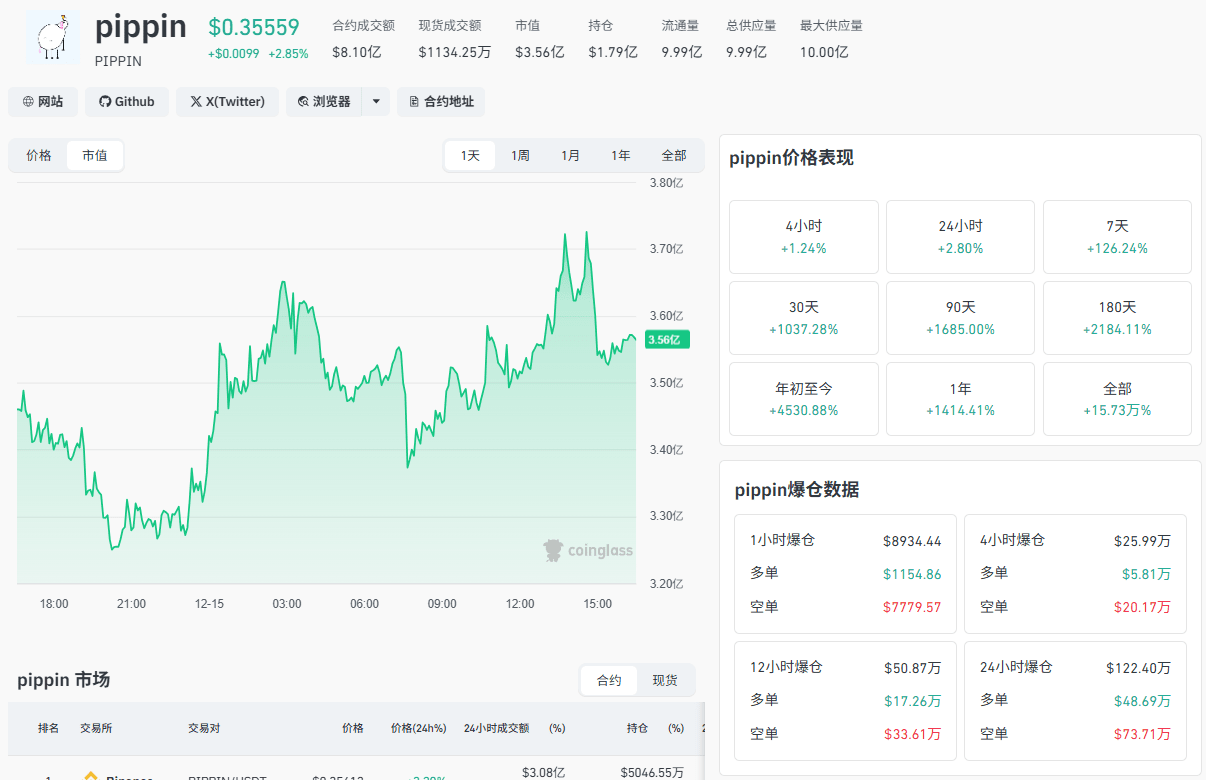The height and width of the screenshot is (780, 1206).
Task: Click the +2.85% price change text
Action: [288, 54]
